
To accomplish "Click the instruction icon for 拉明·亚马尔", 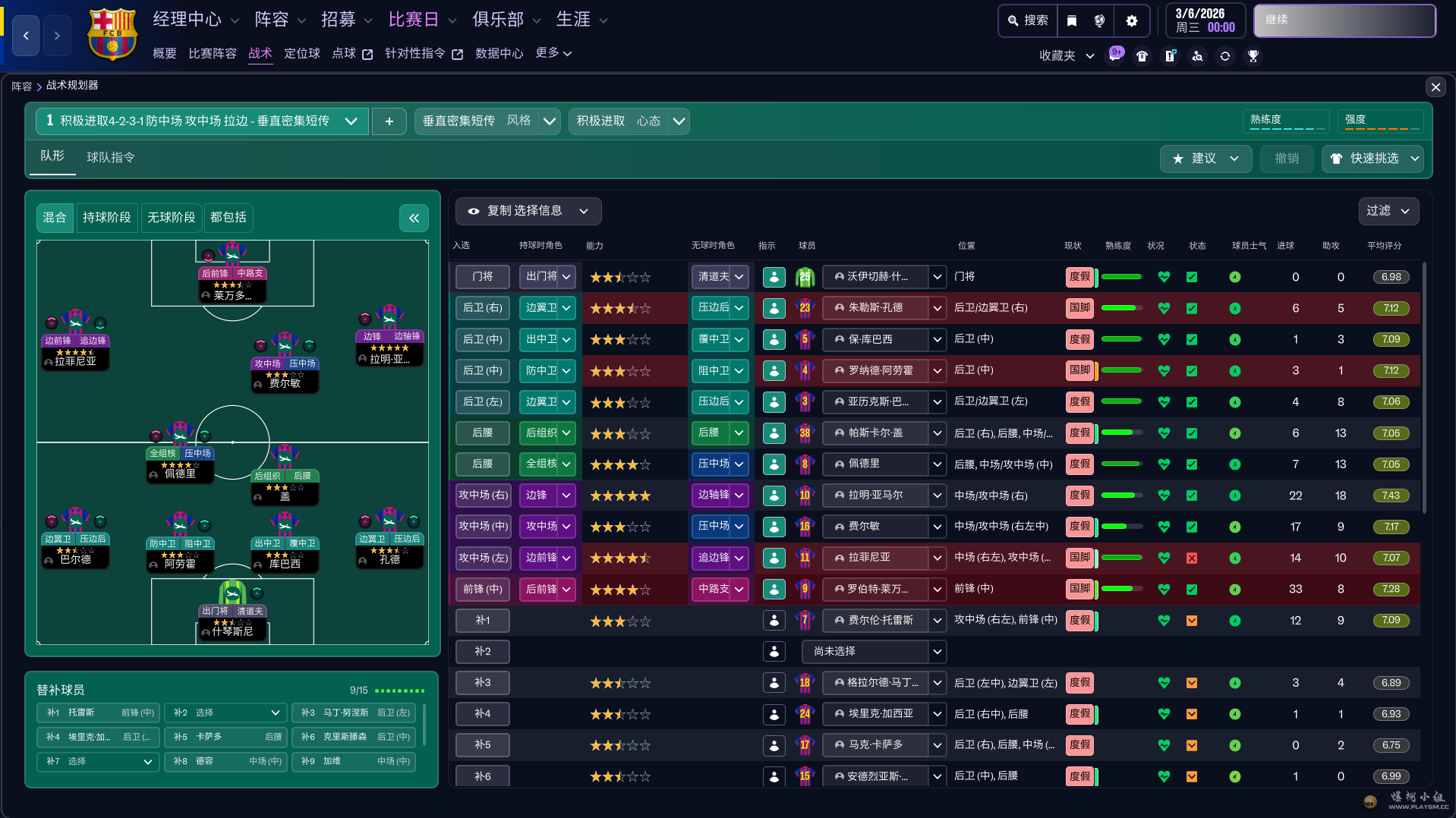I will [774, 496].
